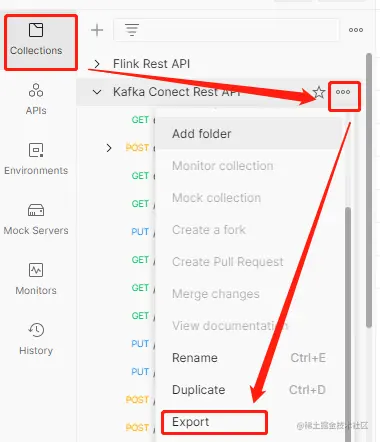Choose View documentation menu entry

point(248,326)
